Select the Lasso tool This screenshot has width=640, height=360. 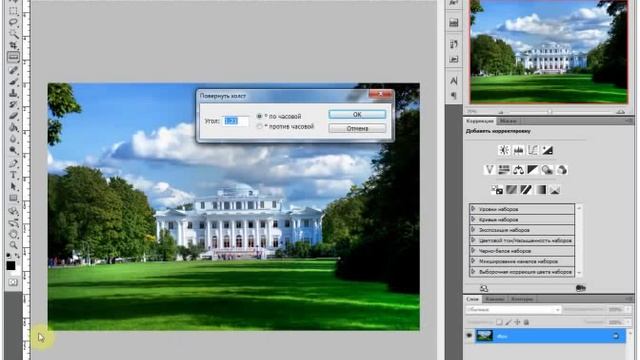point(13,22)
